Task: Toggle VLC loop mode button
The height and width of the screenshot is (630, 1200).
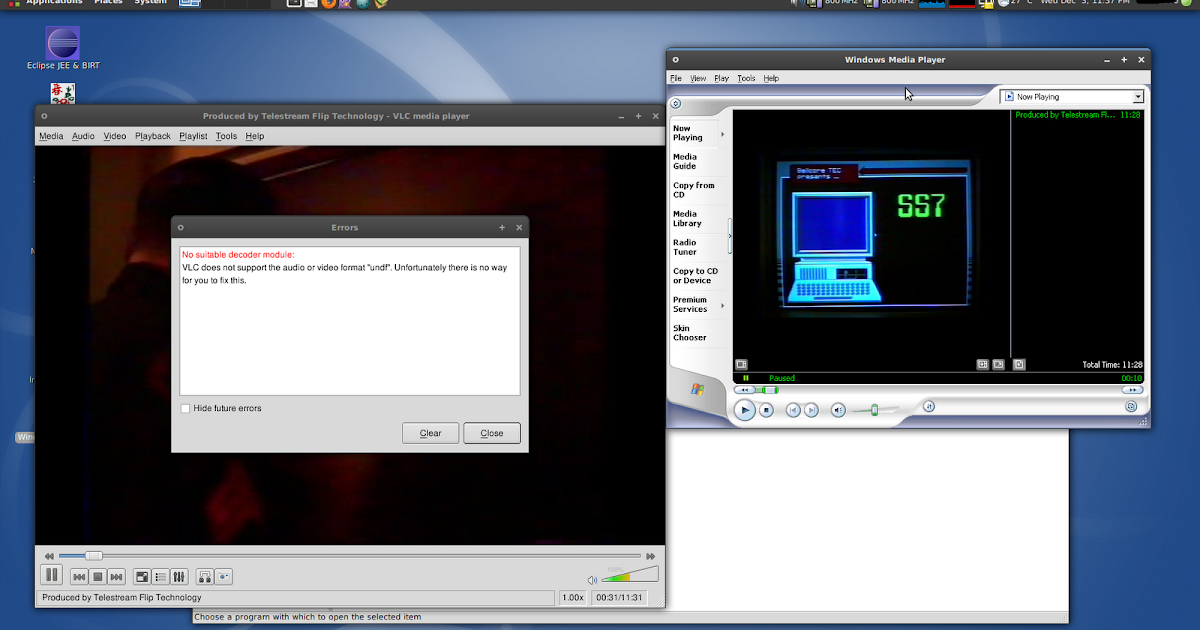Action: click(205, 577)
